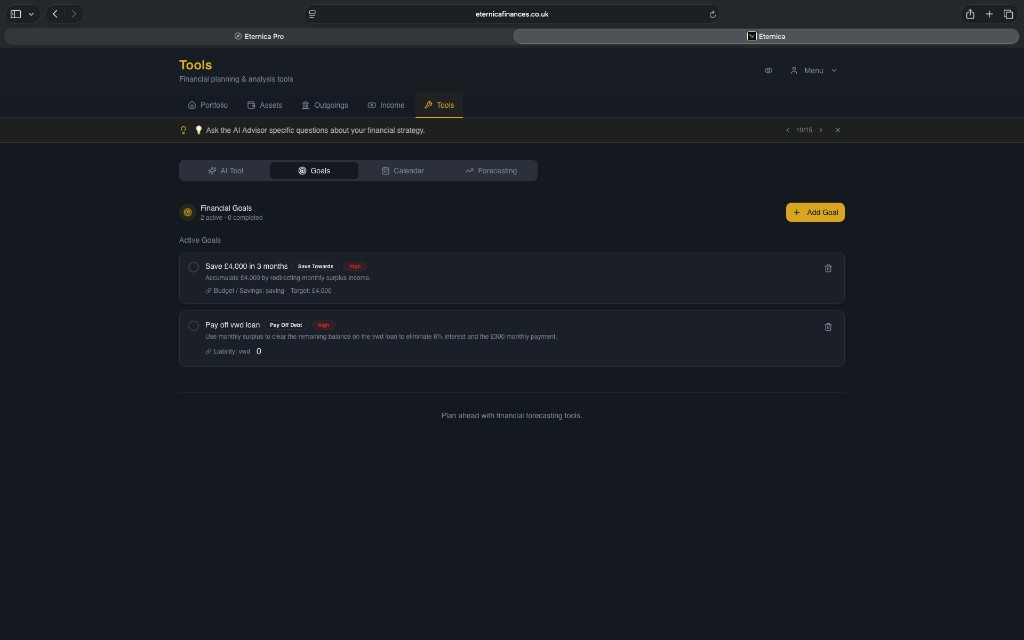Screen dimensions: 1024x640
Task: Open the AI Tool section
Action: [x=224, y=170]
